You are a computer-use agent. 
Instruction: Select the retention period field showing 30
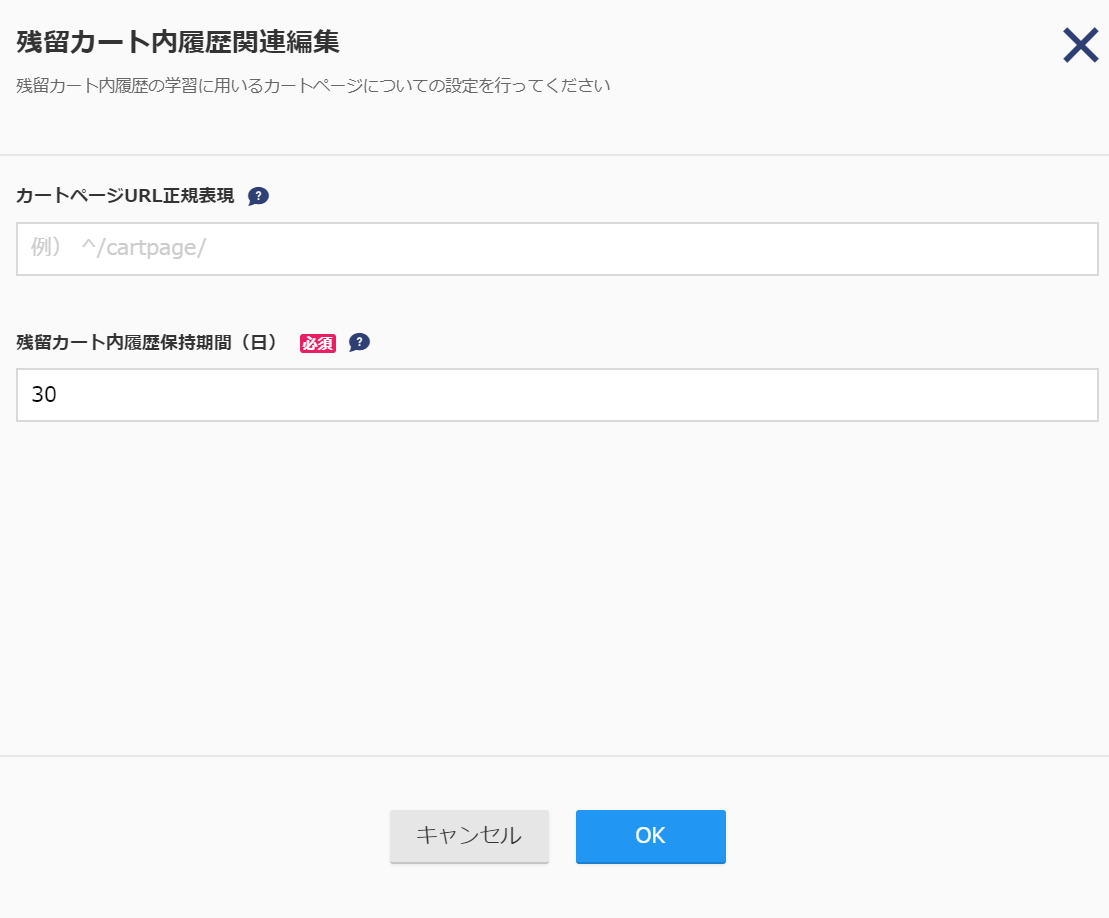point(557,395)
